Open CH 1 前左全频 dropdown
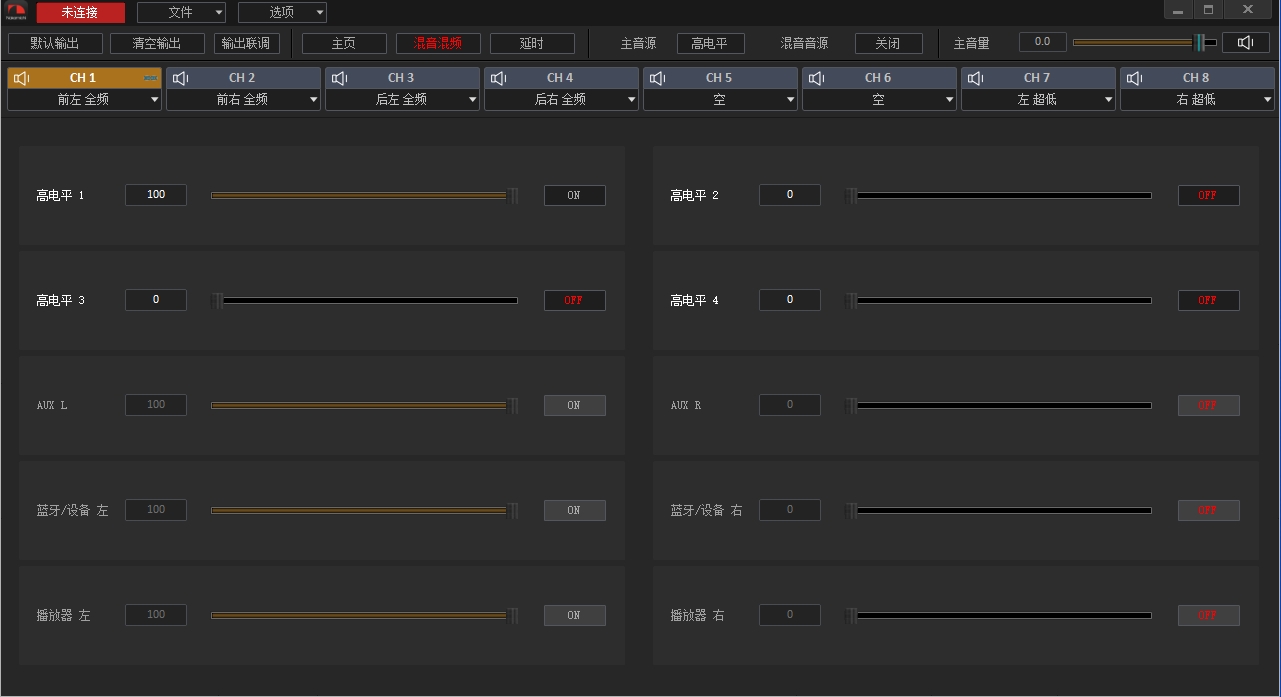This screenshot has height=697, width=1281. (84, 100)
